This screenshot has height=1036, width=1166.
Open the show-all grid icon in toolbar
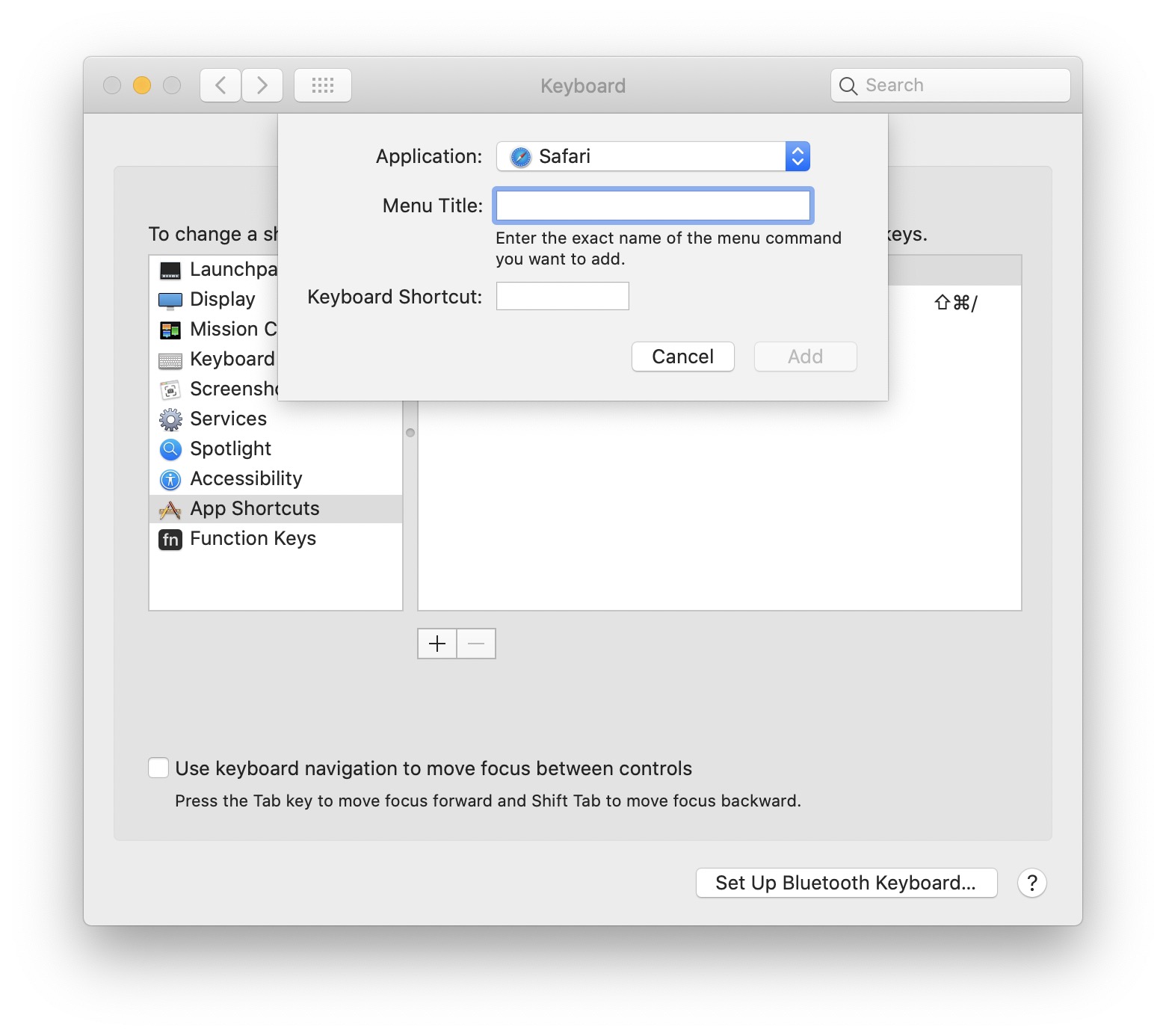[322, 85]
